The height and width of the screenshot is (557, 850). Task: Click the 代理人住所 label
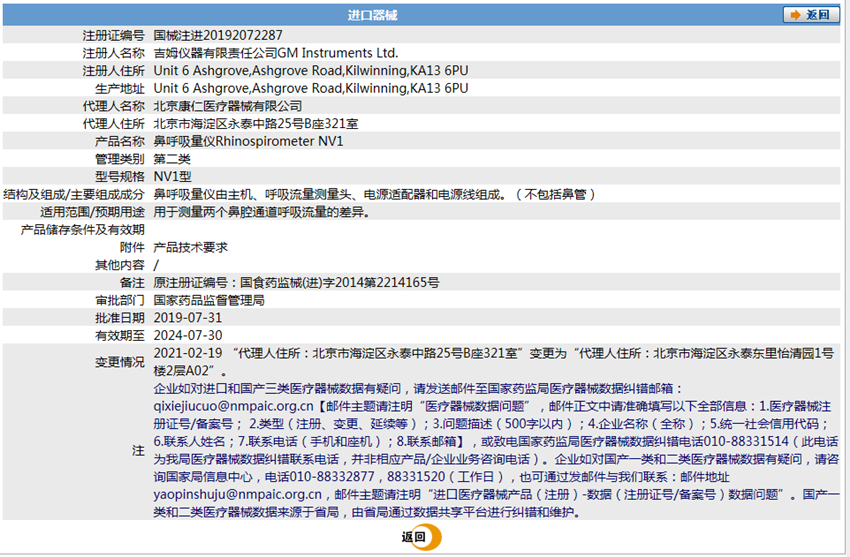pos(114,124)
